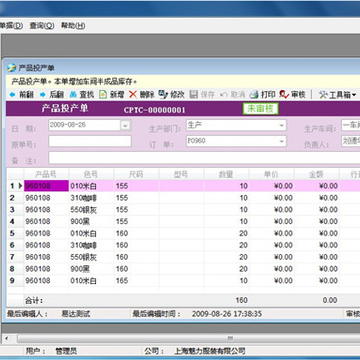Click 310咖啡 color cell in row 6
Viewport: 360px width, 360px height.
91,245
